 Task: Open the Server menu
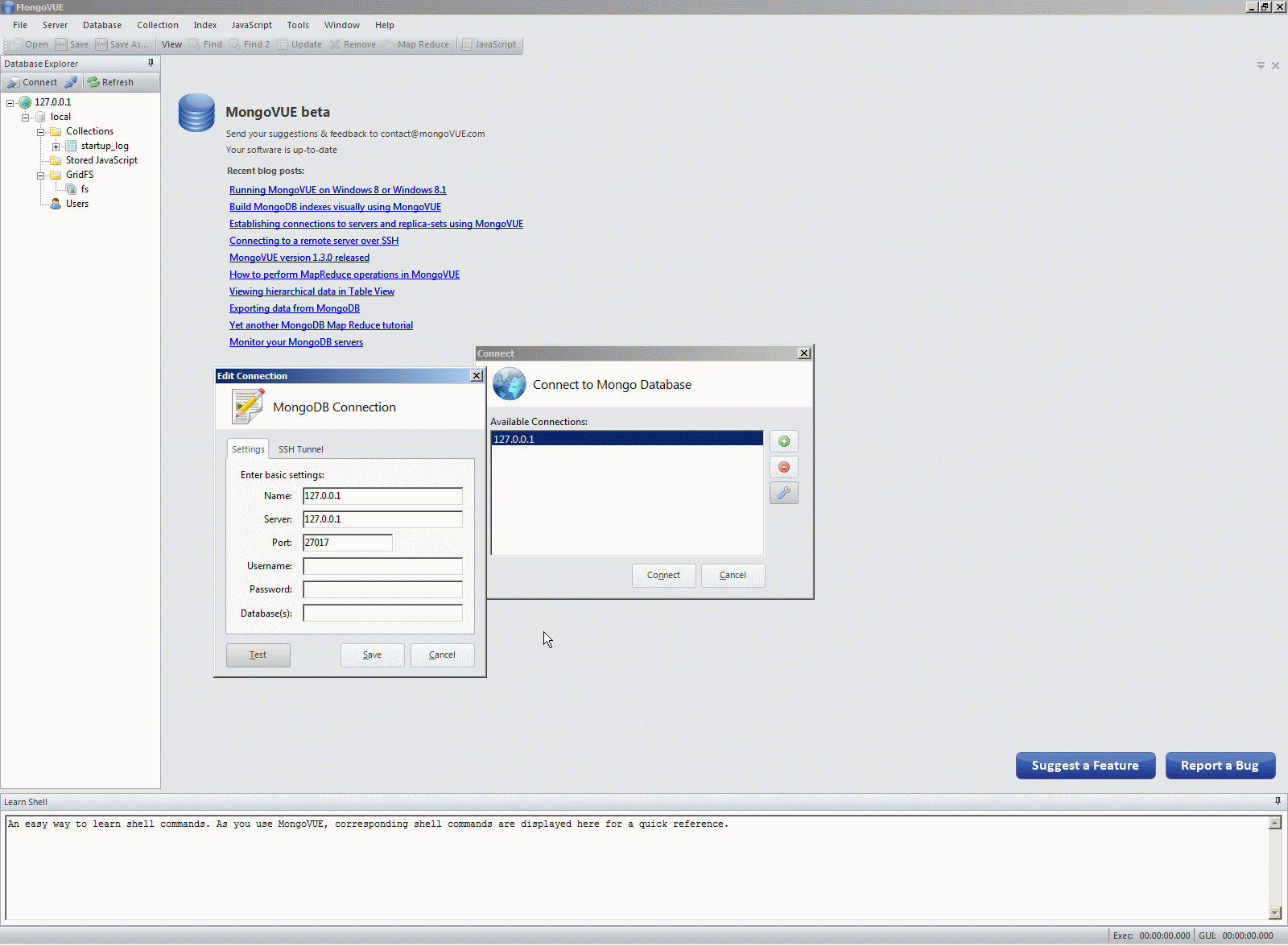[55, 25]
